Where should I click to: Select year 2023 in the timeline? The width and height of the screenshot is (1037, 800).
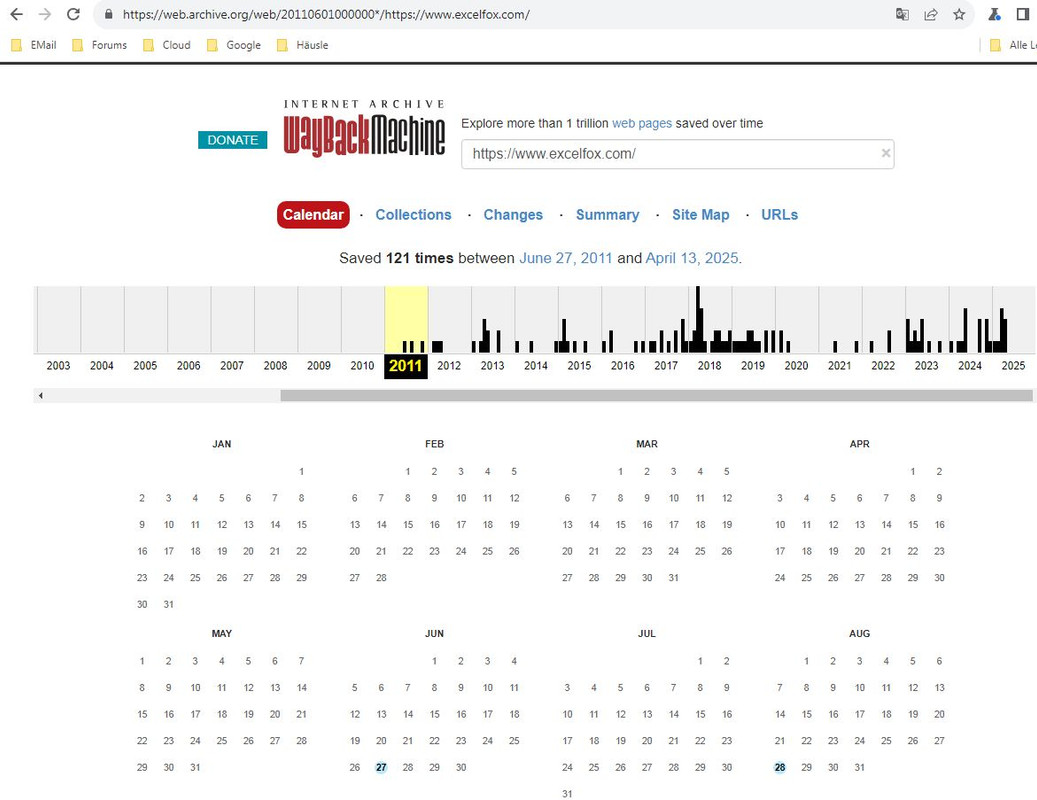(x=927, y=366)
